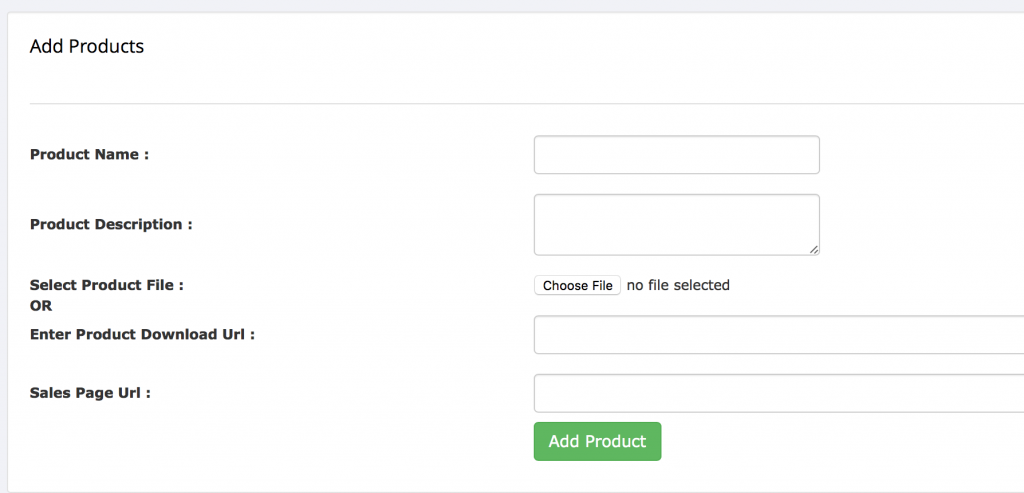Click the Product Download Url field
This screenshot has height=493, width=1024.
point(778,335)
